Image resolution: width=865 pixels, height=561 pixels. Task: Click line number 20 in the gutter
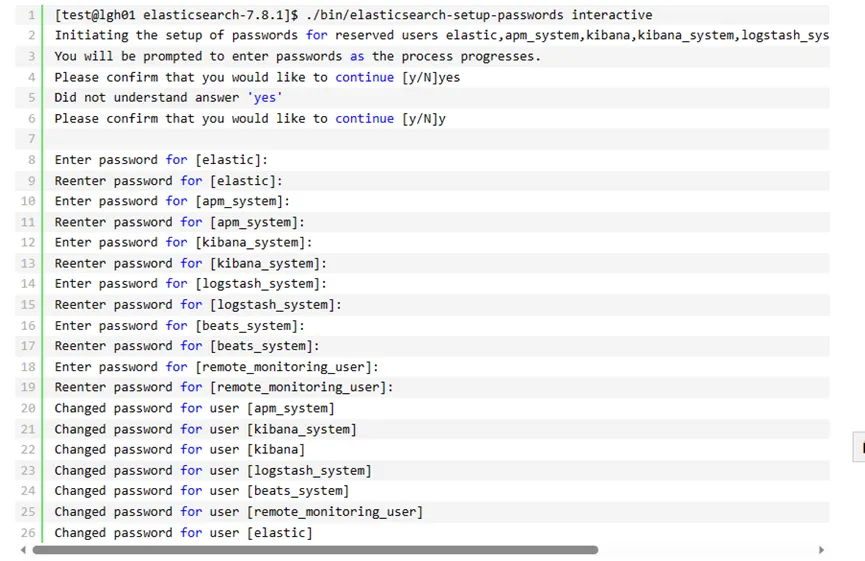point(28,409)
